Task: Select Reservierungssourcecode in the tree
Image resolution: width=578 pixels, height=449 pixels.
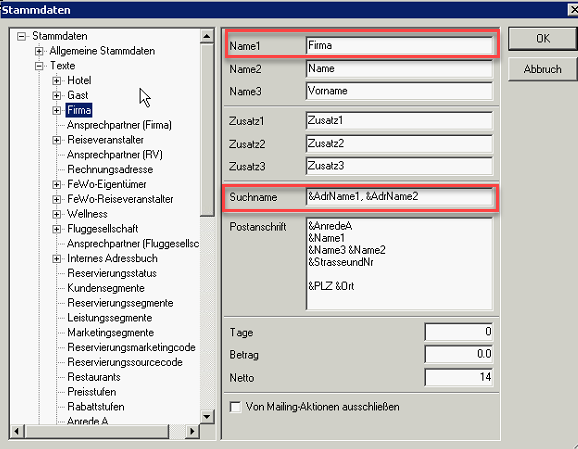Action: point(125,362)
